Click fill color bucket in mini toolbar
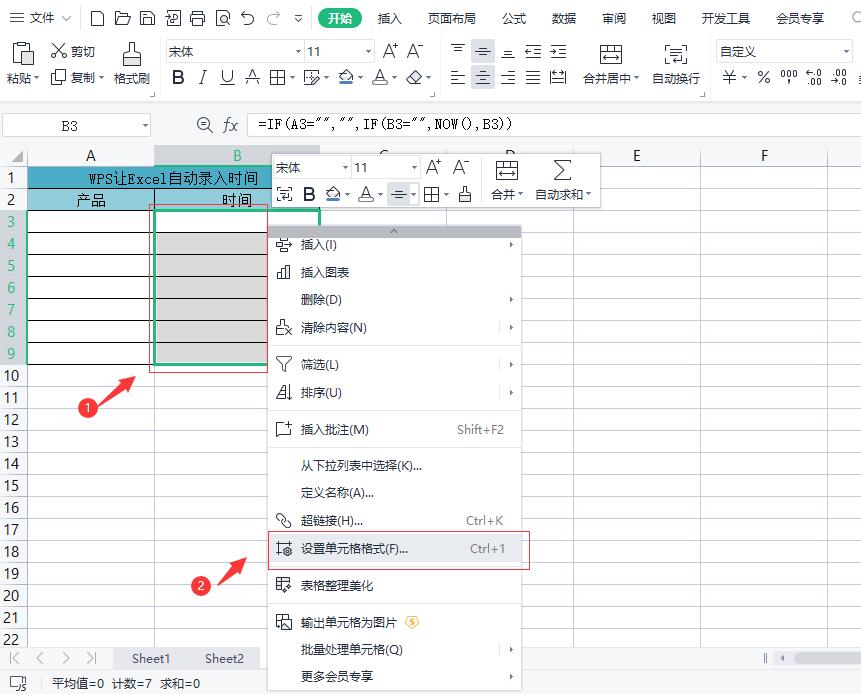The height and width of the screenshot is (694, 861). click(x=333, y=194)
